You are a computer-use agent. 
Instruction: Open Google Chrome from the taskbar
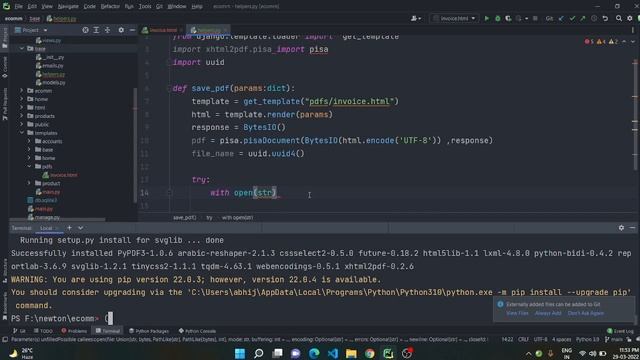point(370,353)
